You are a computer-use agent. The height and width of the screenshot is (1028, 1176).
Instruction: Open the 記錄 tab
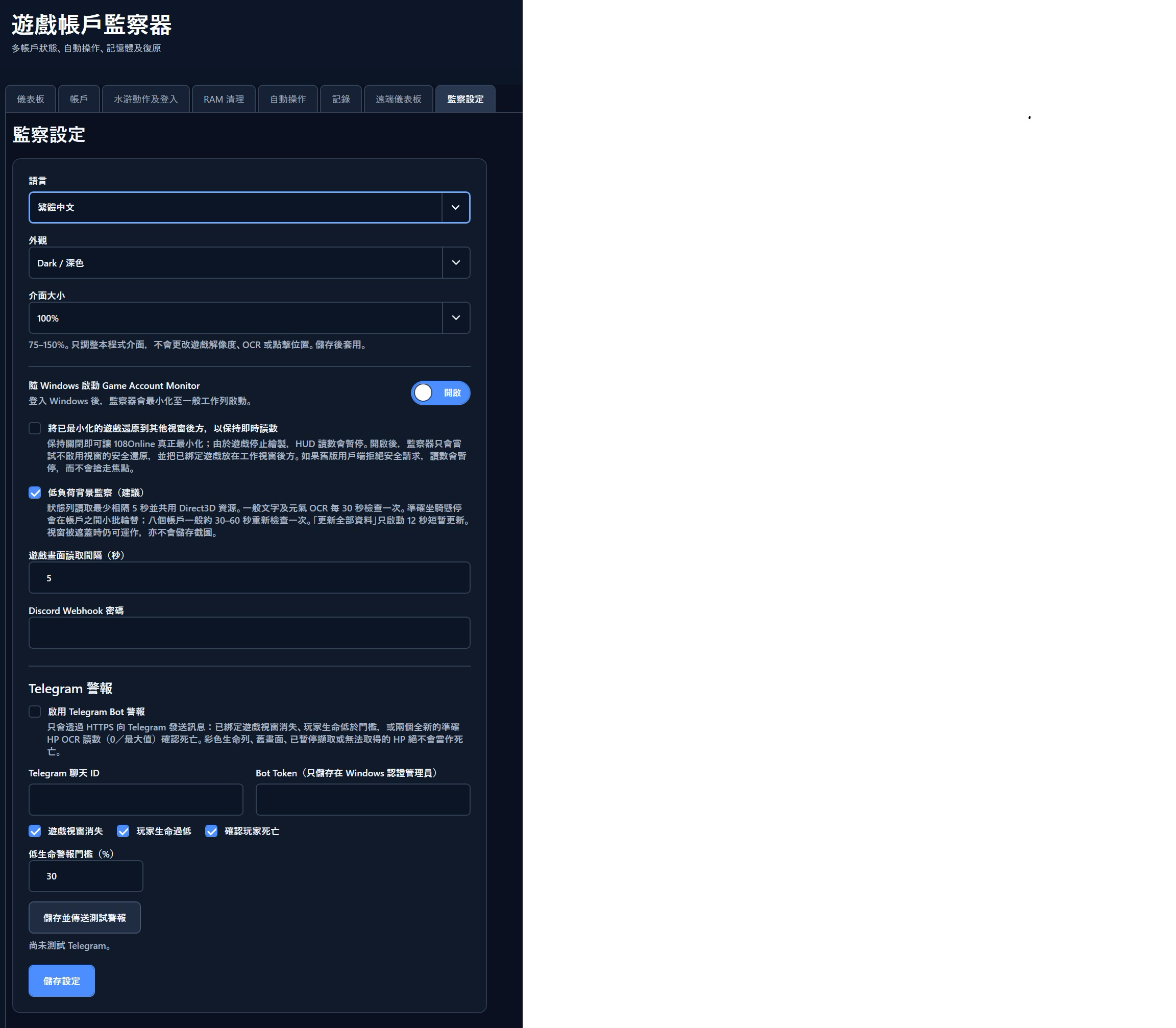tap(341, 99)
